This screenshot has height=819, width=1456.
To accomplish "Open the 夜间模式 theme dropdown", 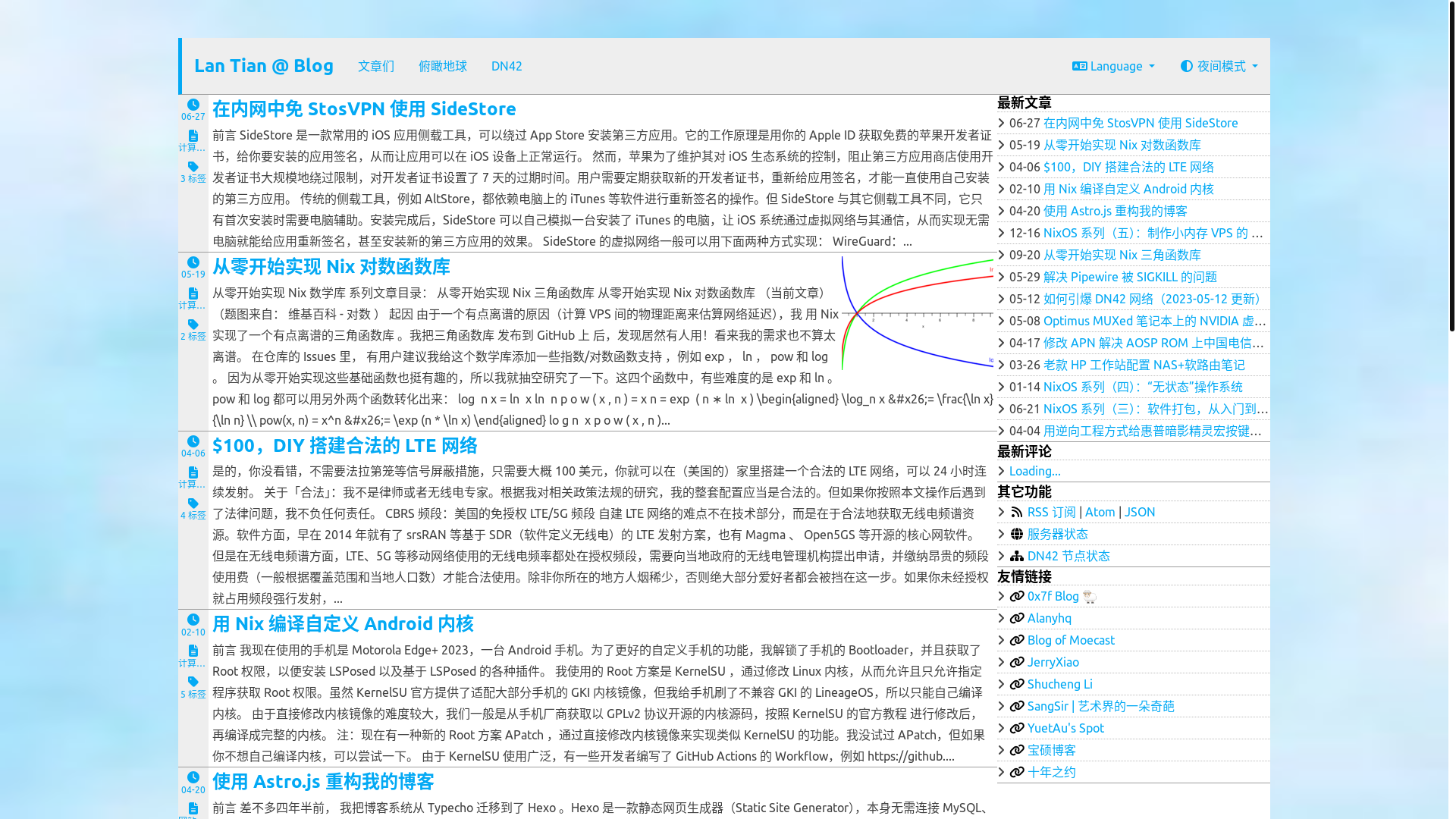I will coord(1219,66).
